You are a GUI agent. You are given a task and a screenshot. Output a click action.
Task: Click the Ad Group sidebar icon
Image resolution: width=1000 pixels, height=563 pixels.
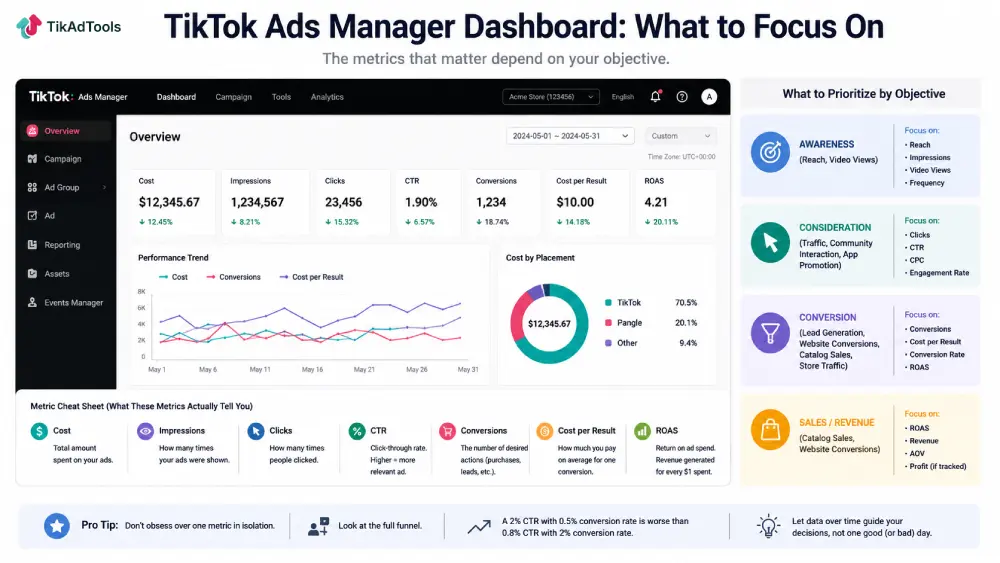[33, 187]
